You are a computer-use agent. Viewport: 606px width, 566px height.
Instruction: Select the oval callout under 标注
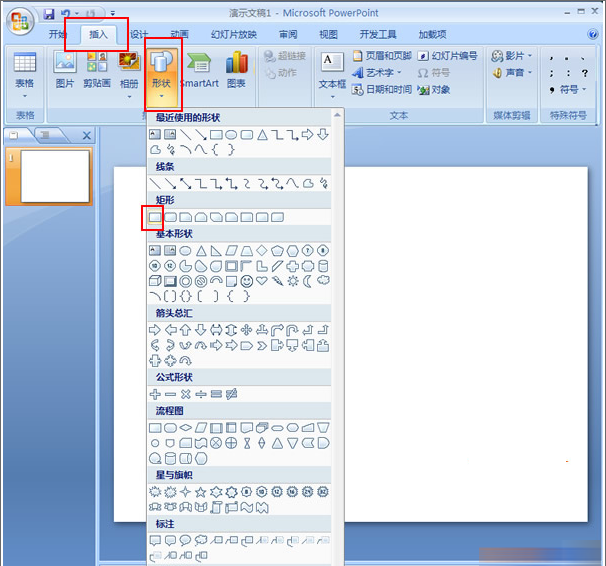point(186,540)
